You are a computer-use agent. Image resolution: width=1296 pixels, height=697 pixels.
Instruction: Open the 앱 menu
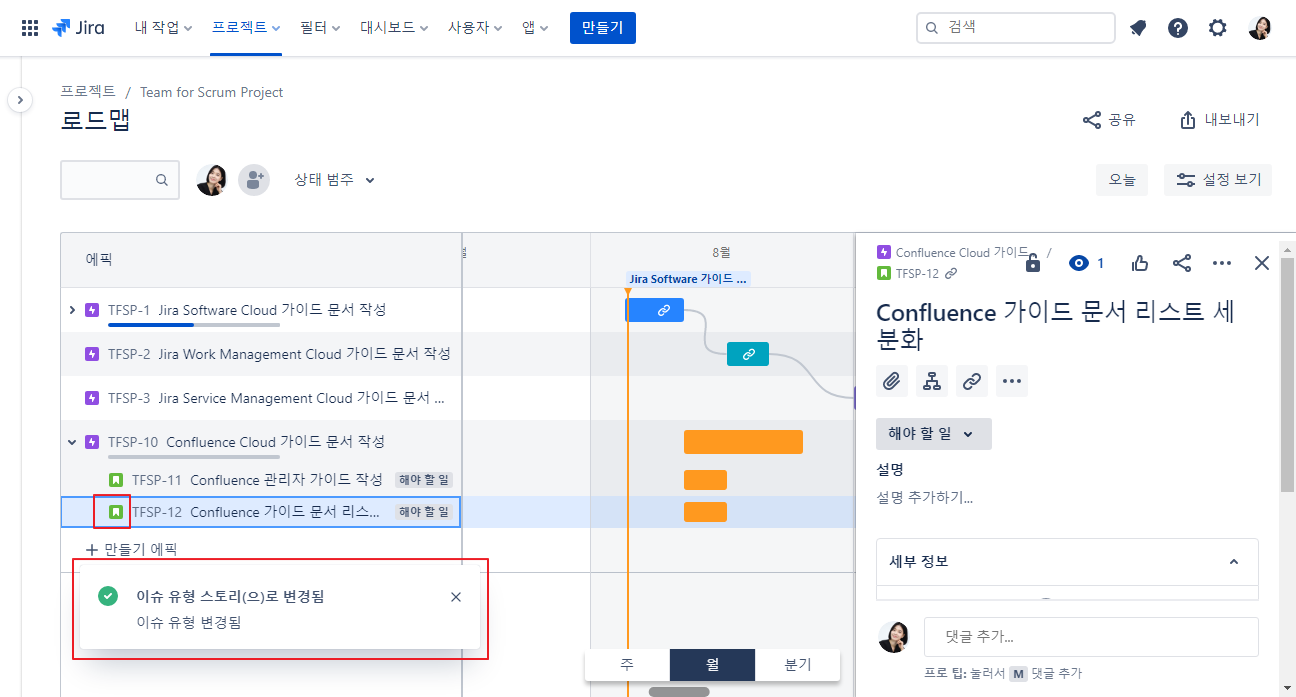pos(535,28)
